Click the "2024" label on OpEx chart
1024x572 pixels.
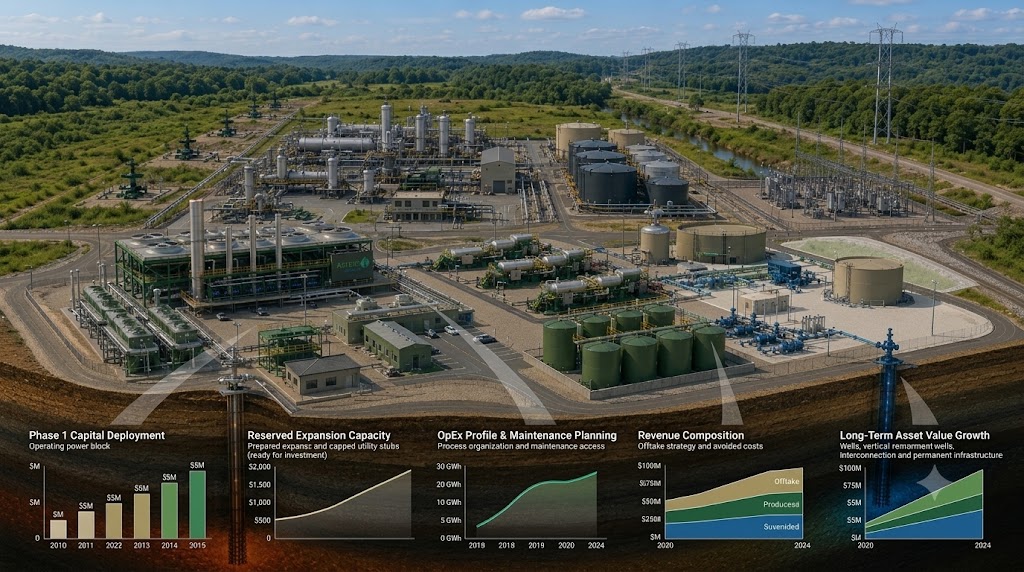(x=596, y=545)
